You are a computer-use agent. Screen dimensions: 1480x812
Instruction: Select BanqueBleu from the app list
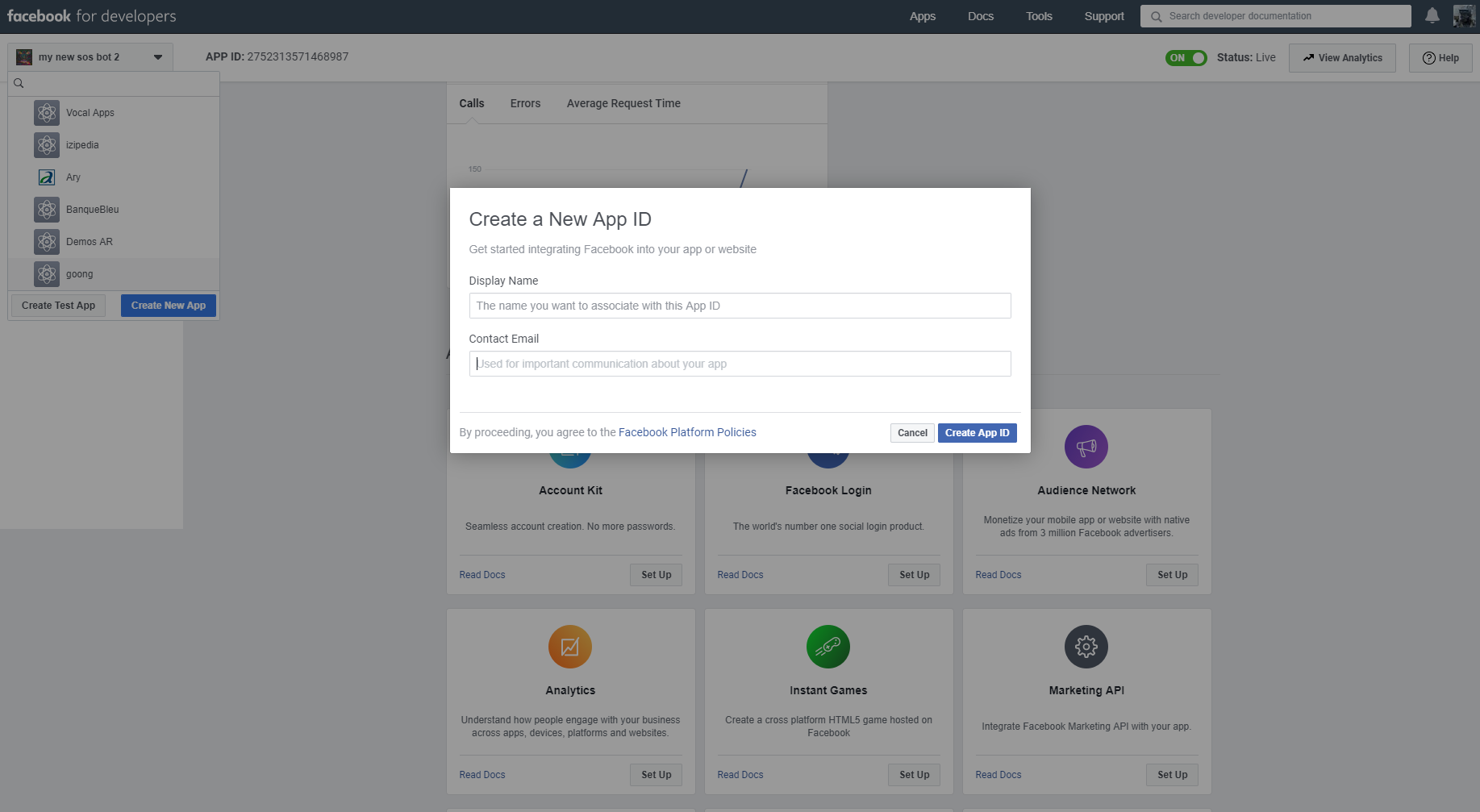point(114,210)
